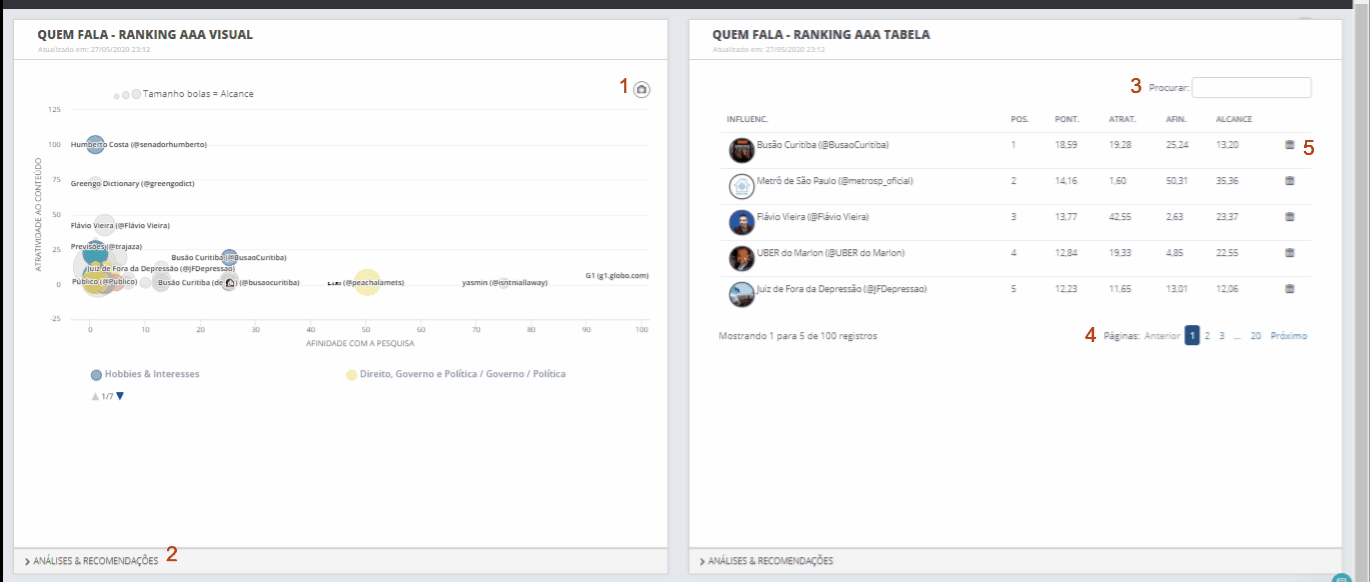
Task: Sort the table by PONT. column header
Action: (x=1066, y=119)
